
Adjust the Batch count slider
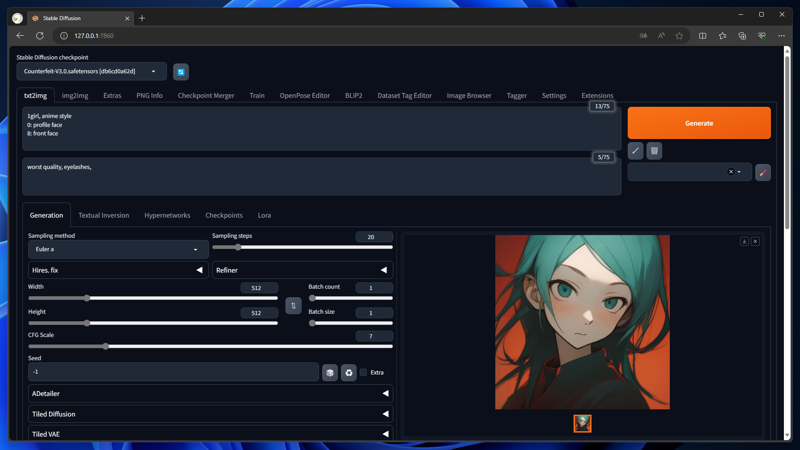(x=351, y=298)
